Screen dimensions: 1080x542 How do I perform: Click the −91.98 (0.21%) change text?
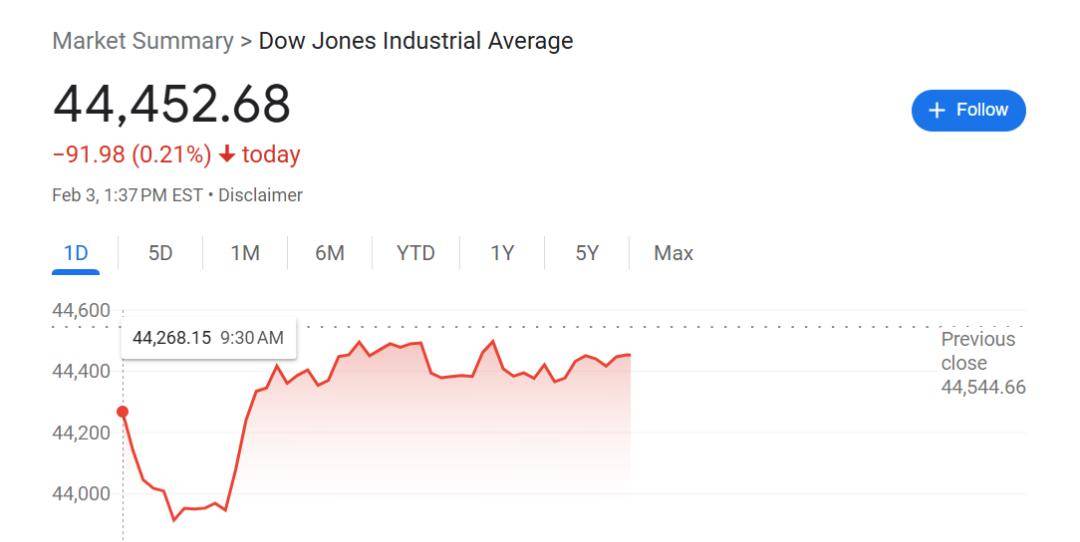pyautogui.click(x=132, y=155)
